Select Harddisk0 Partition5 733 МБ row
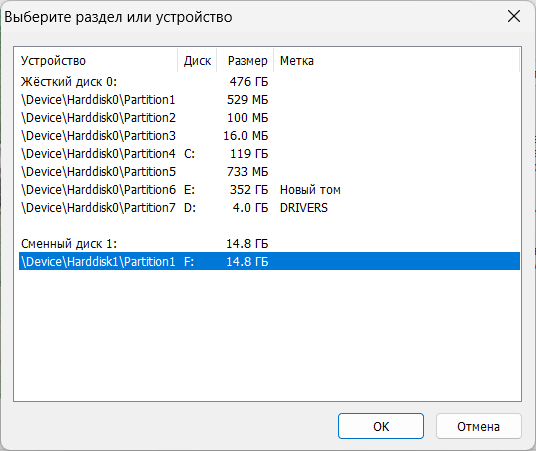This screenshot has height=451, width=536. tap(269, 172)
